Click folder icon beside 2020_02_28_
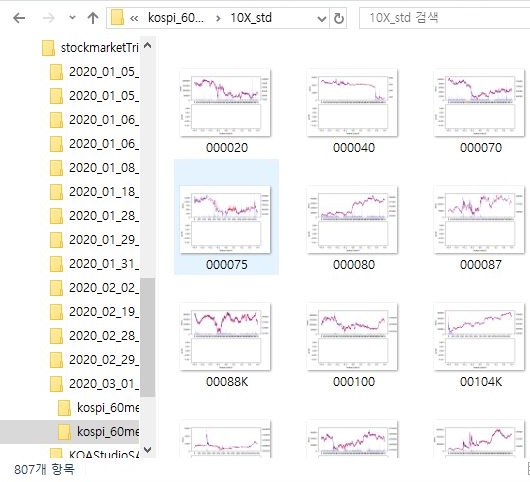The width and height of the screenshot is (530, 482). 56,336
